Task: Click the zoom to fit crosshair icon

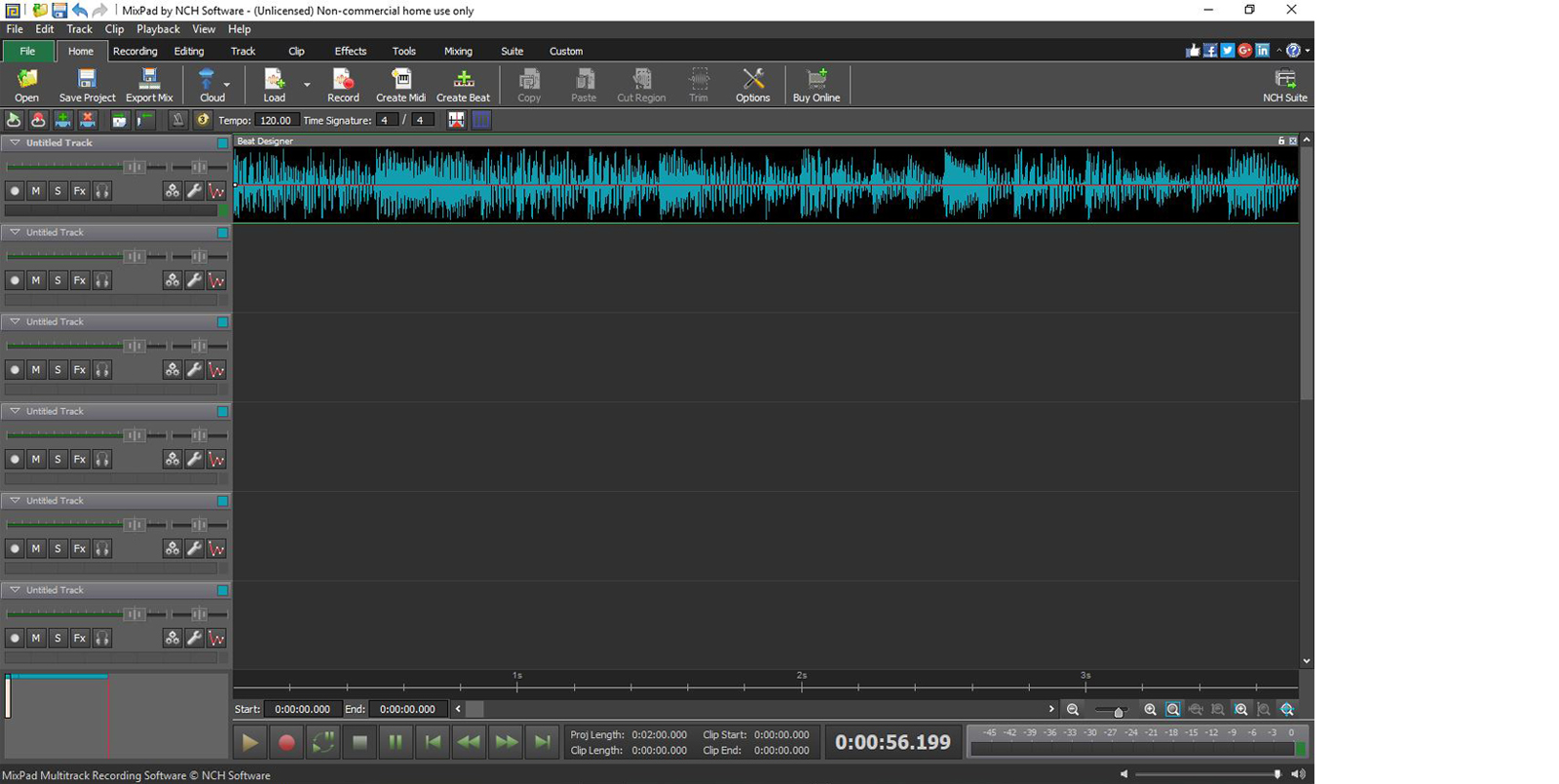Action: (x=1287, y=710)
